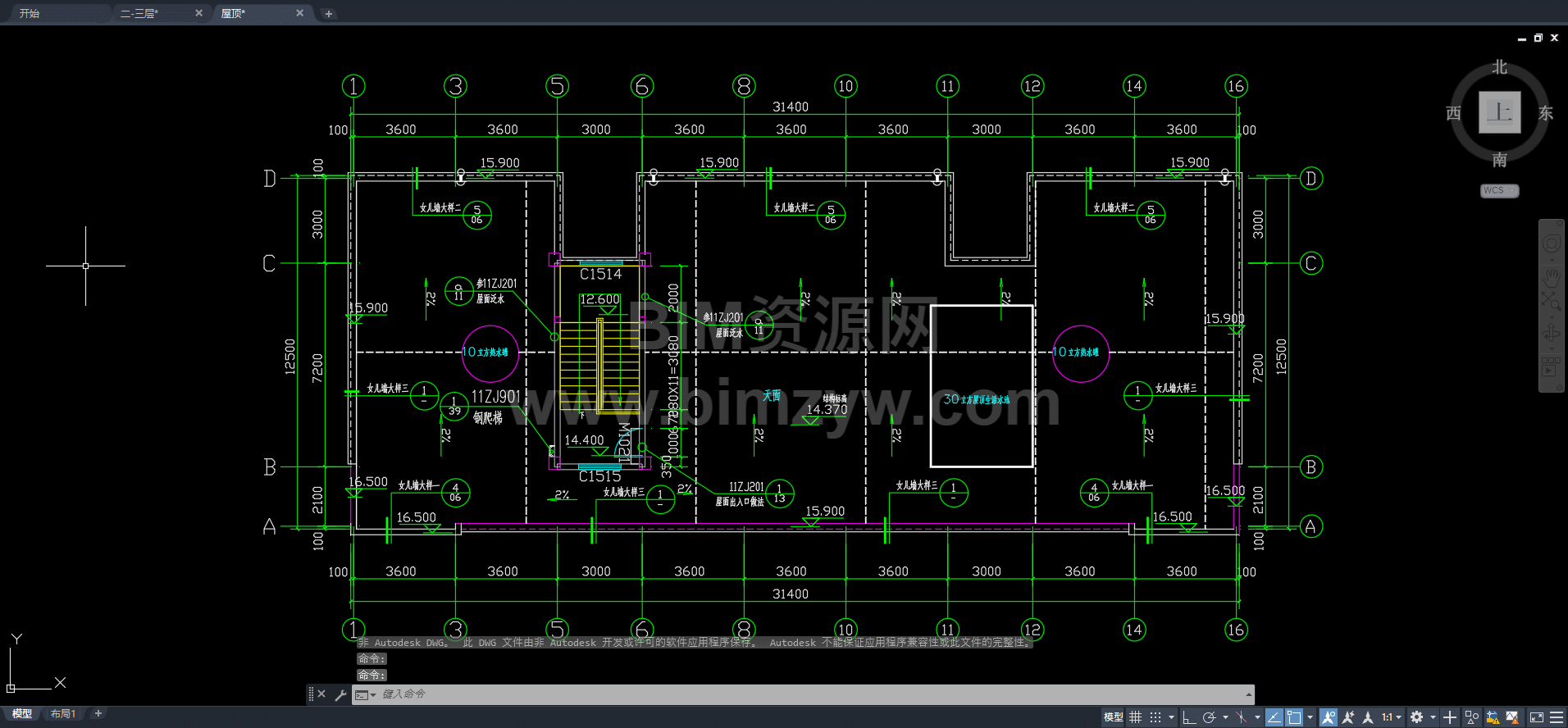Toggle the drawing grid display
The image size is (1568, 728).
[x=1136, y=717]
